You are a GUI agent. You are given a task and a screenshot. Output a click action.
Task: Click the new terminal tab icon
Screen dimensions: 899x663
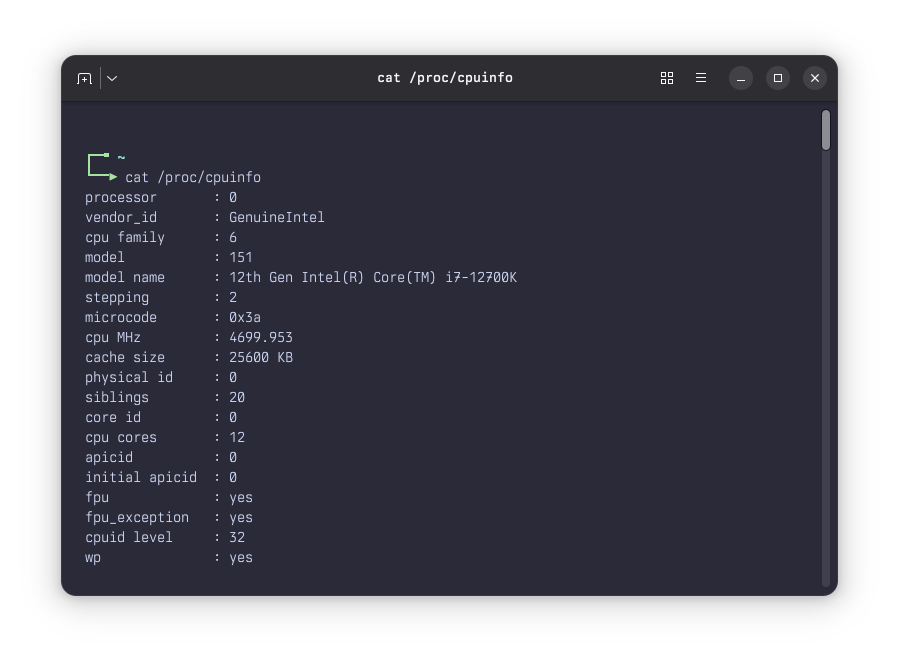pos(84,77)
